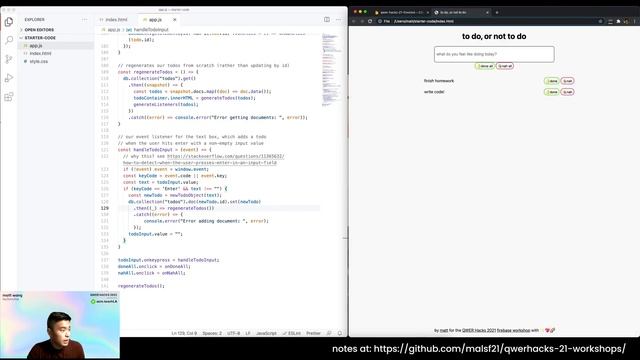Click 'Spaces: 2' indentation setting

[212, 333]
